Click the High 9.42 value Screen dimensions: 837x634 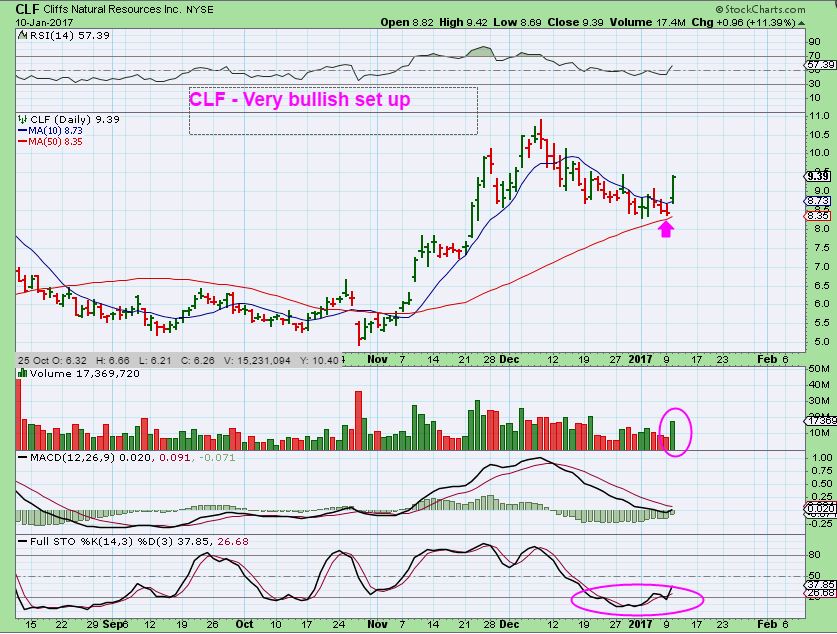[x=463, y=22]
